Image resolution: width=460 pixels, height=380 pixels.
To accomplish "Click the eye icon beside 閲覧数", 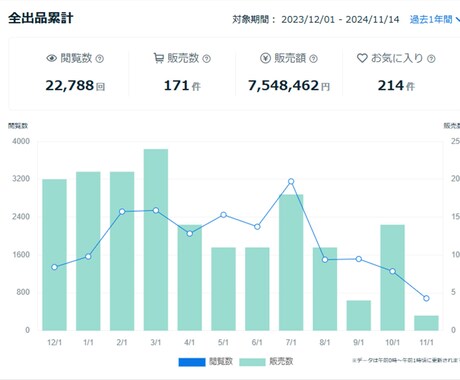I will pos(51,58).
